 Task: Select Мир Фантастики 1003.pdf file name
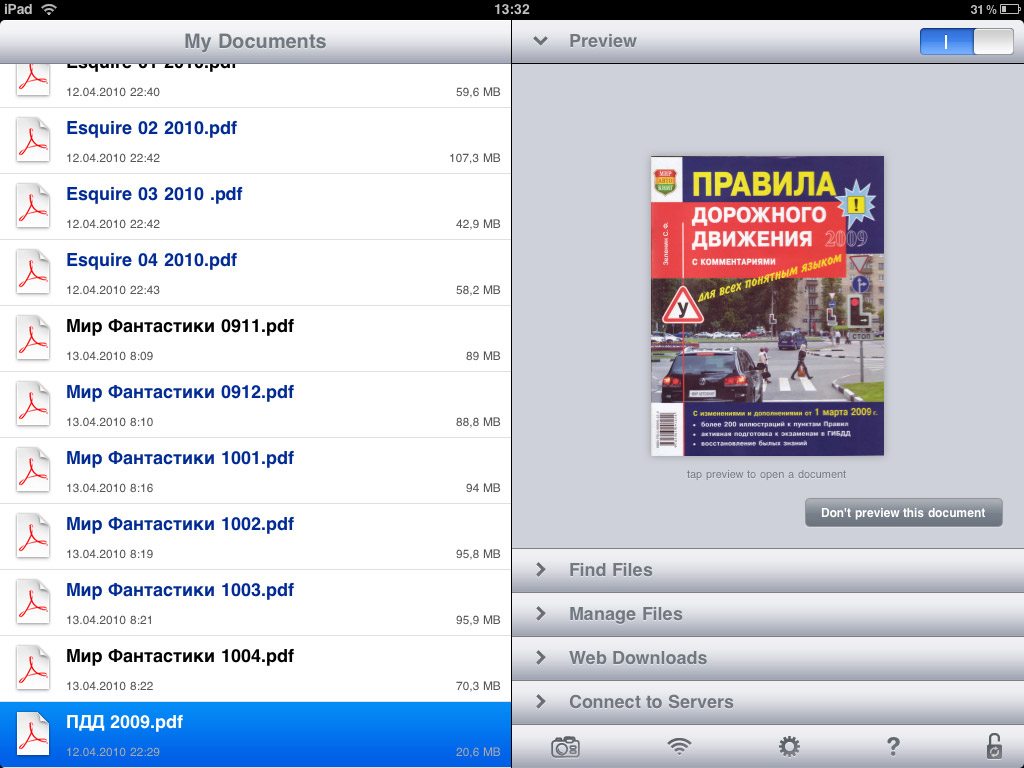180,590
